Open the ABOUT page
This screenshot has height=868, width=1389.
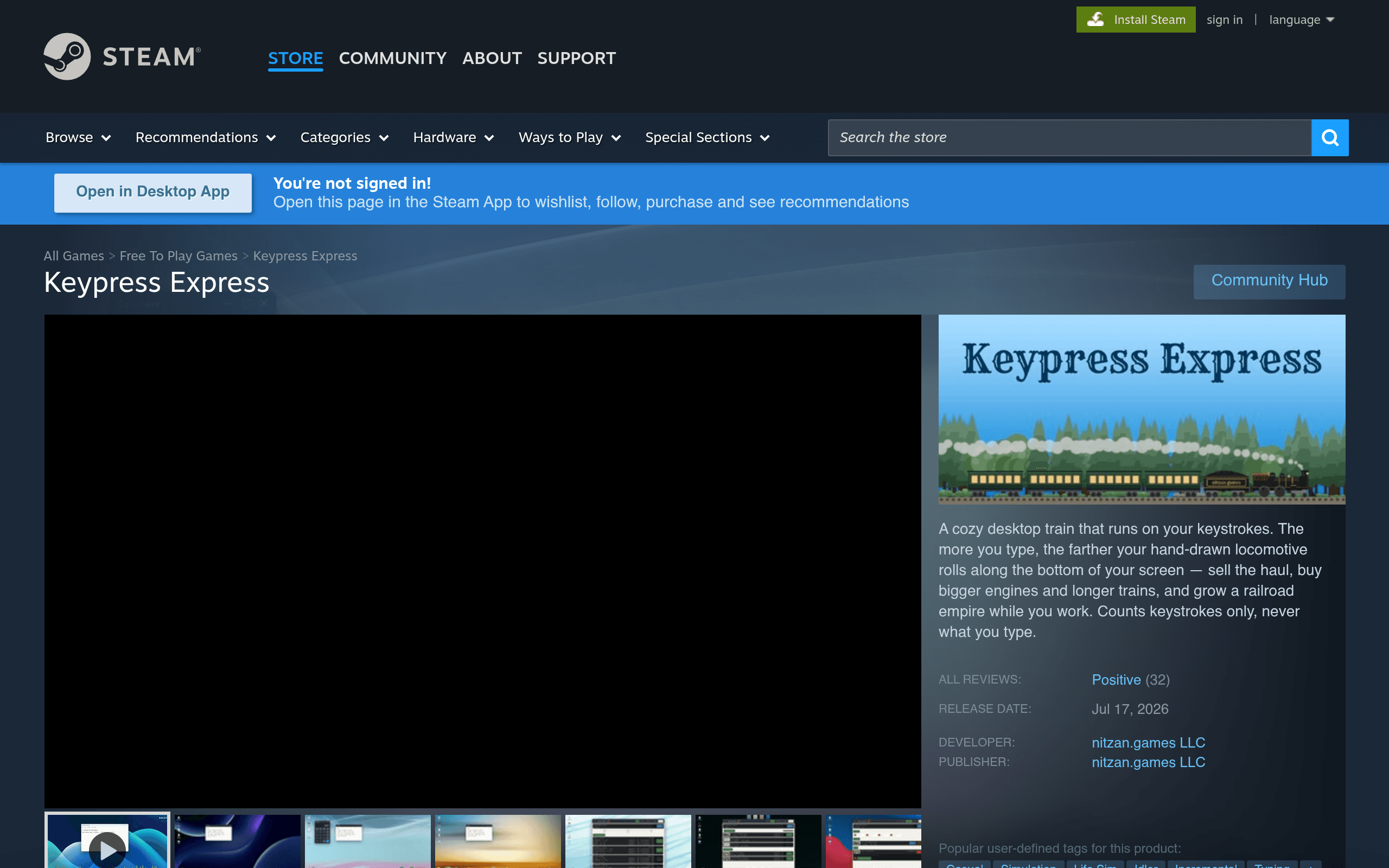point(492,58)
